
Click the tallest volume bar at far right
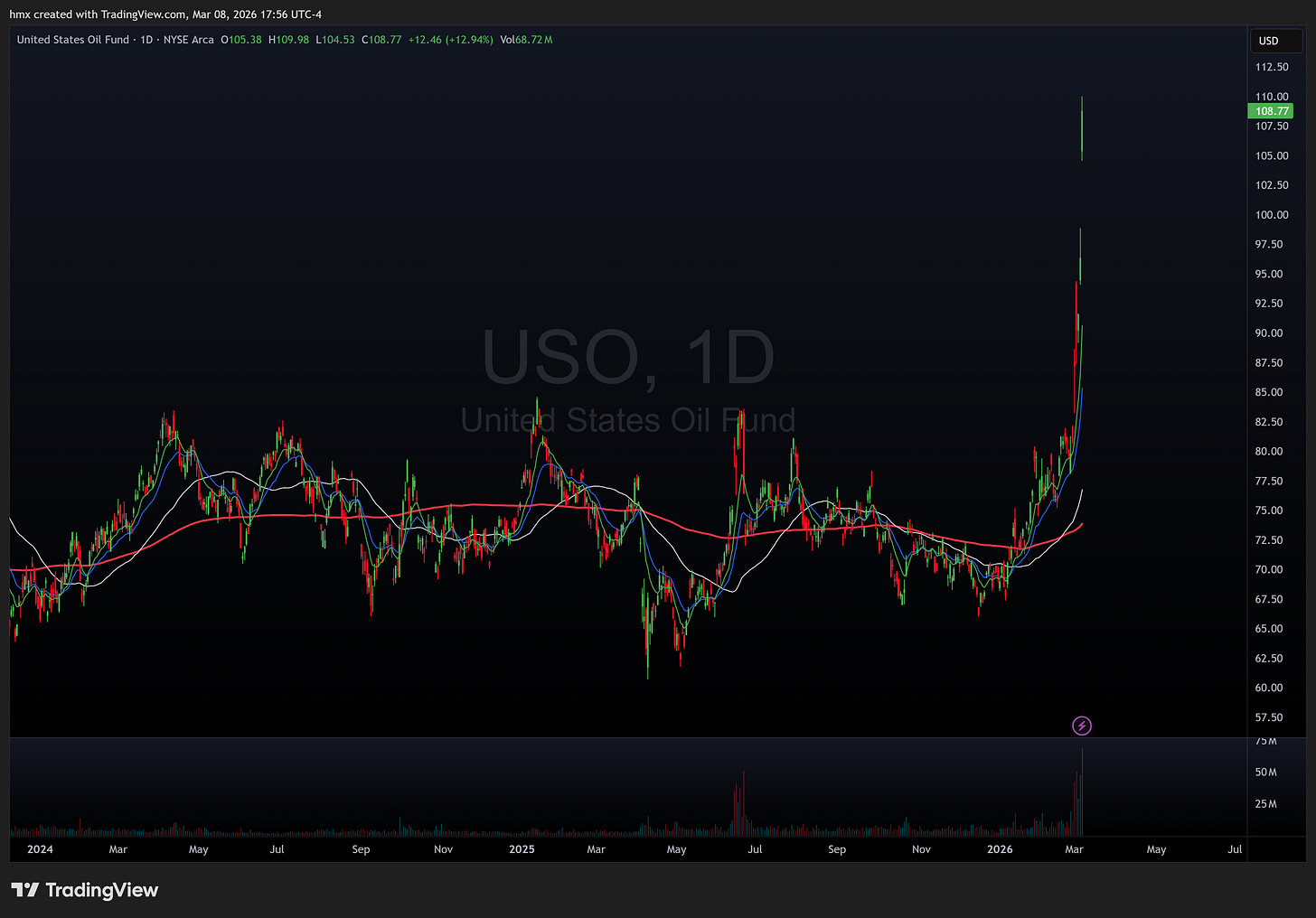pyautogui.click(x=1082, y=792)
